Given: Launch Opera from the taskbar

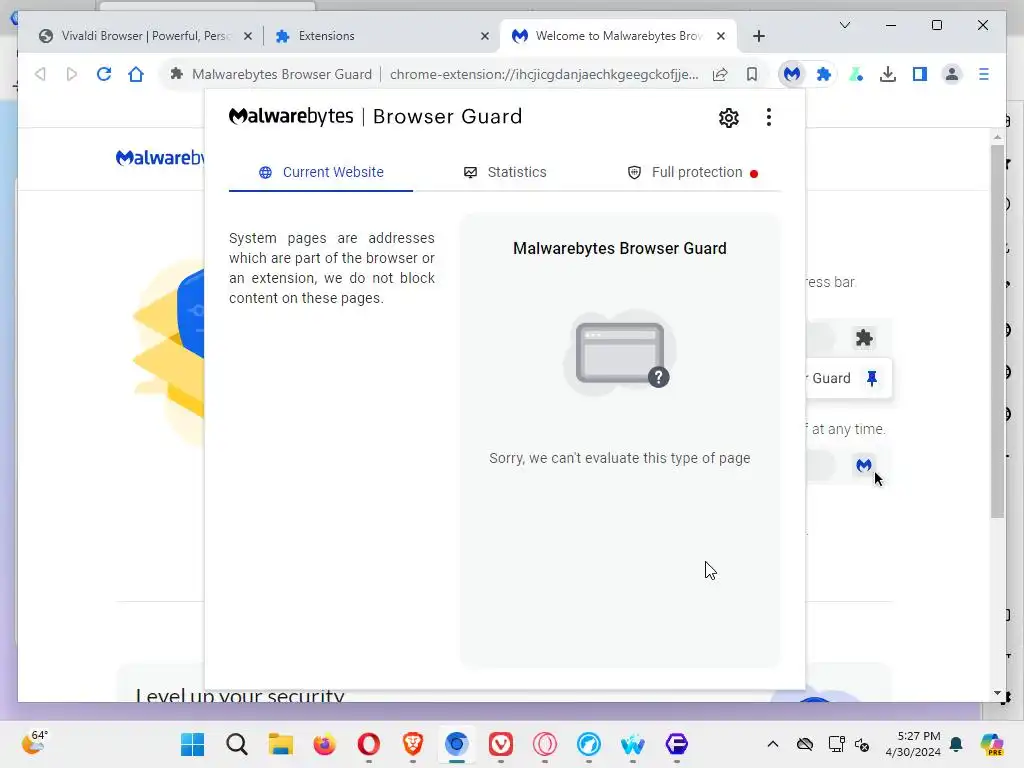Looking at the screenshot, I should (x=368, y=744).
